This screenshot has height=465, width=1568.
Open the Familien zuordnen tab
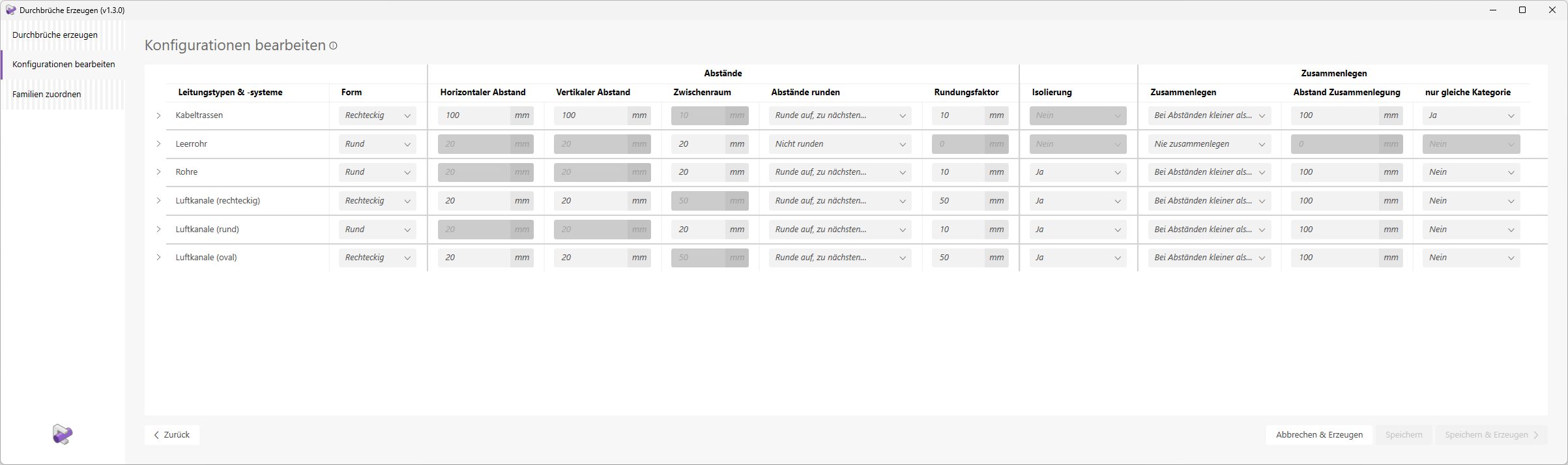(x=47, y=94)
